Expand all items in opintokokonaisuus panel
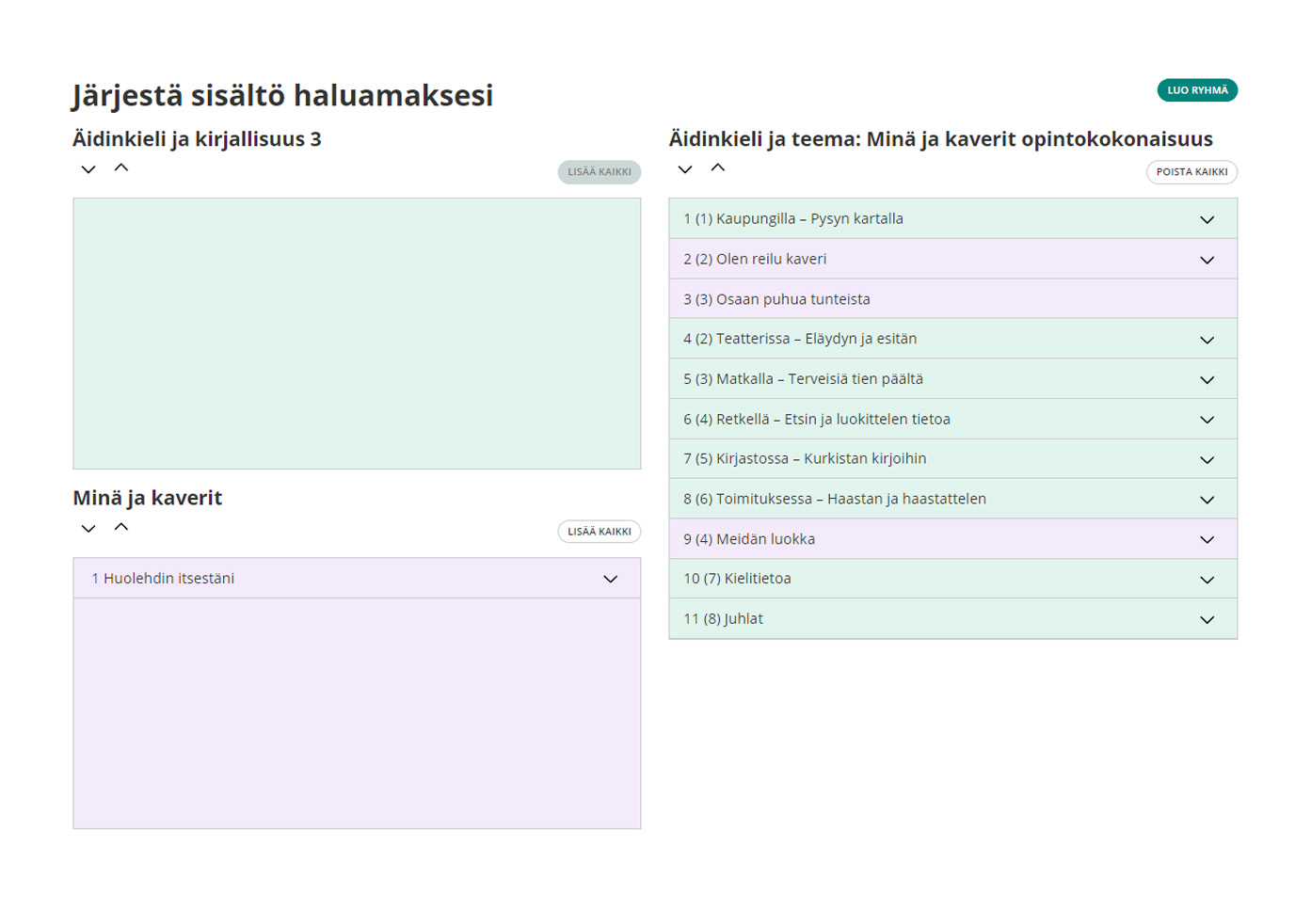 pyautogui.click(x=685, y=169)
